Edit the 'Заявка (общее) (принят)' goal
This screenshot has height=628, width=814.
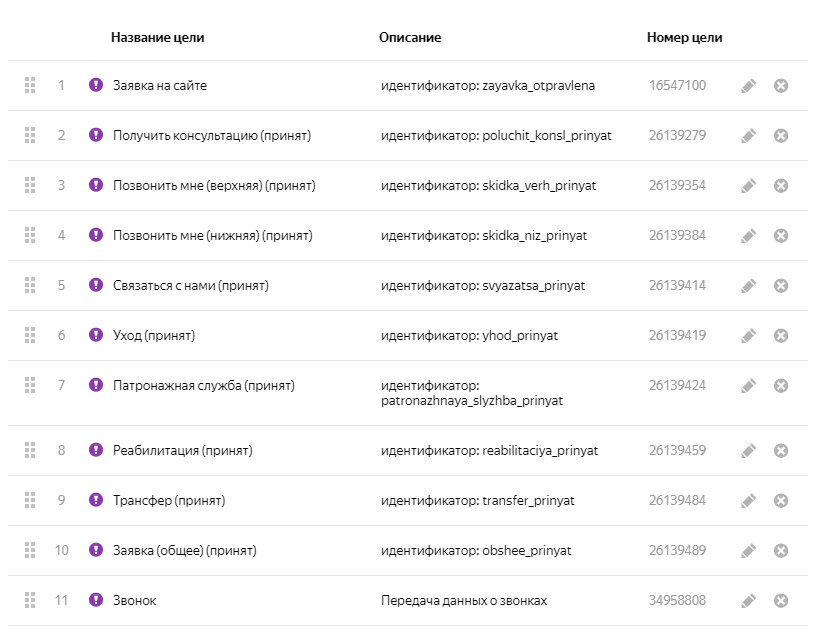tap(748, 551)
